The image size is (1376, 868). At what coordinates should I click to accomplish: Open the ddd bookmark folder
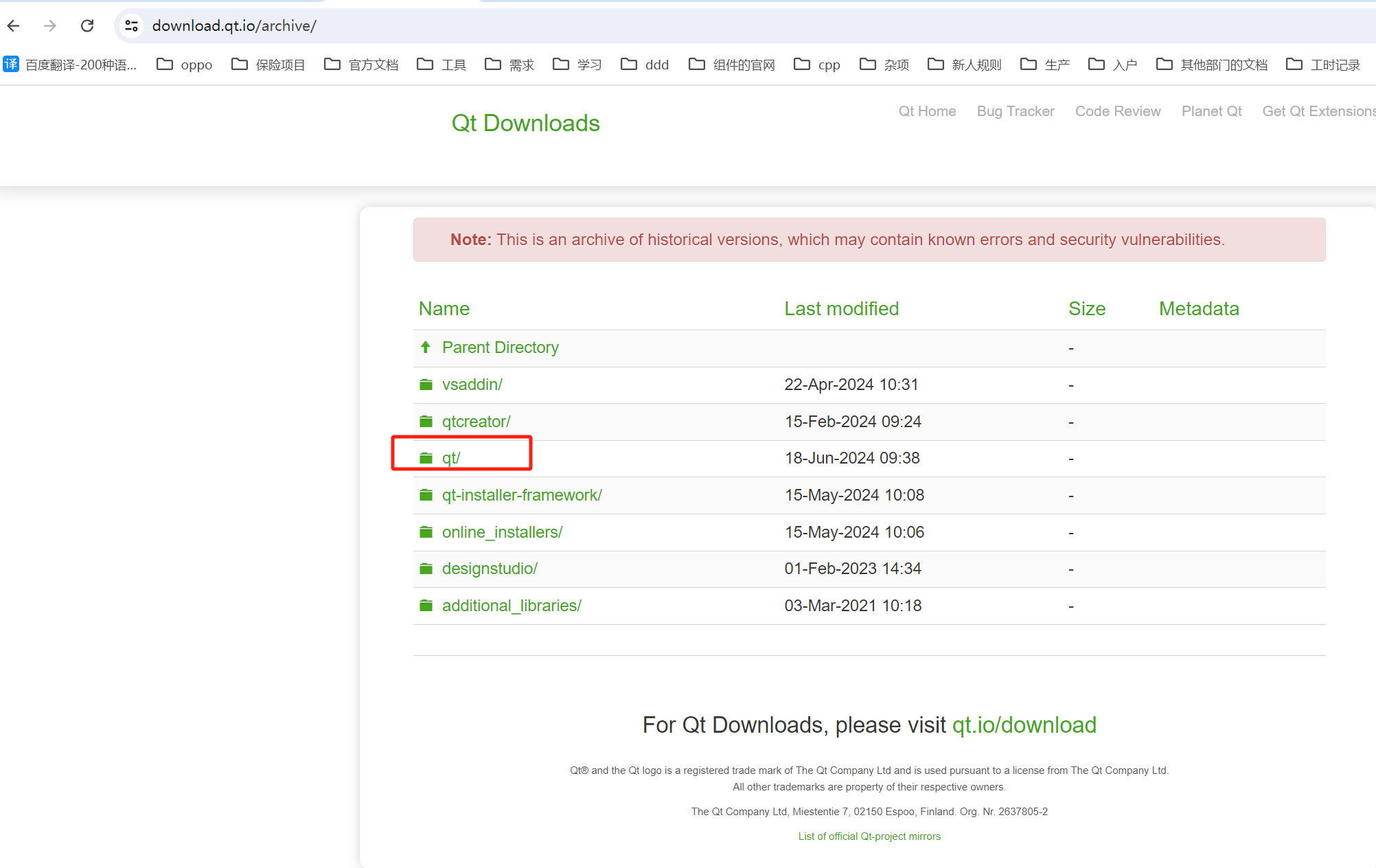point(645,65)
